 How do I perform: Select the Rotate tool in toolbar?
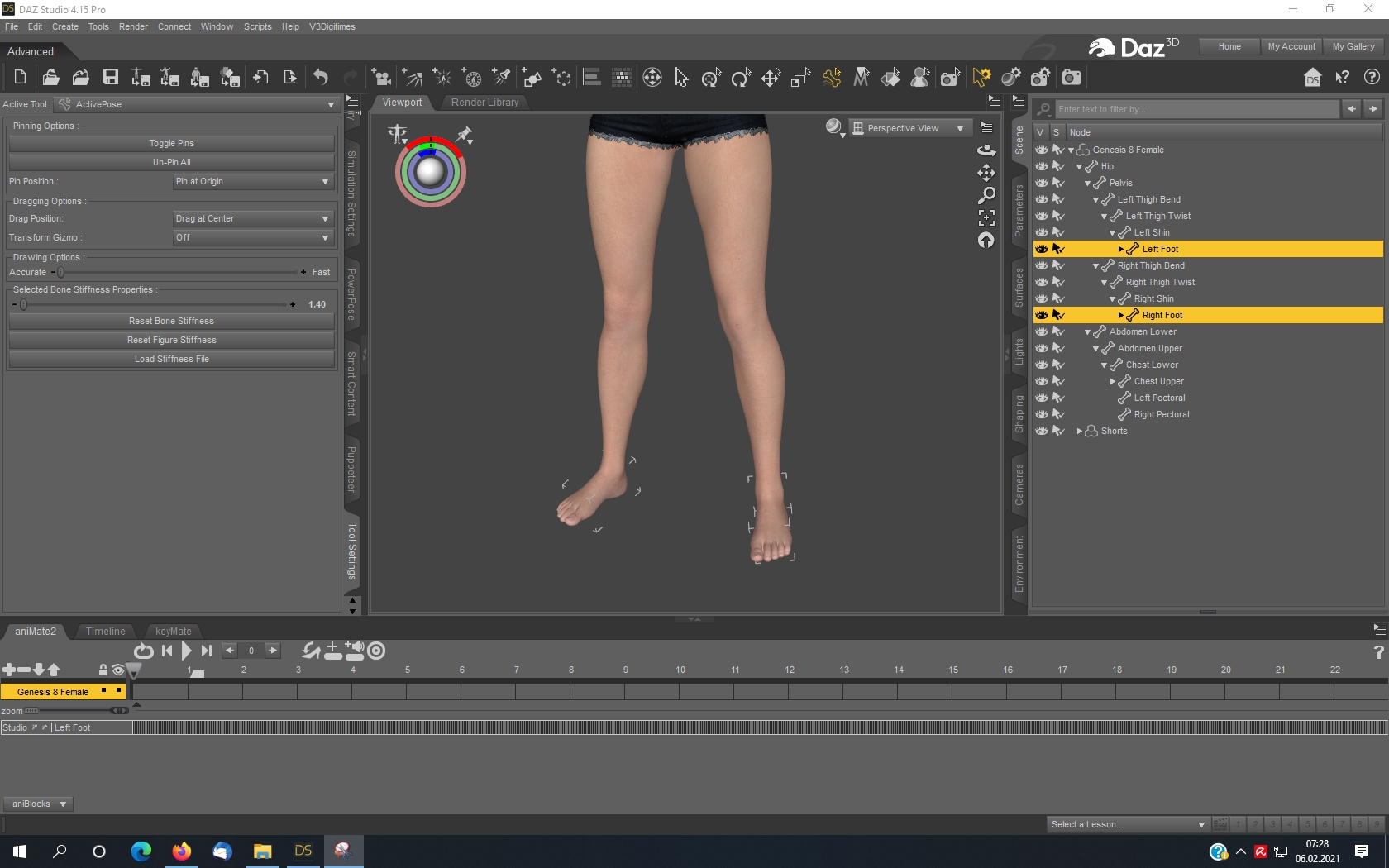(x=741, y=78)
